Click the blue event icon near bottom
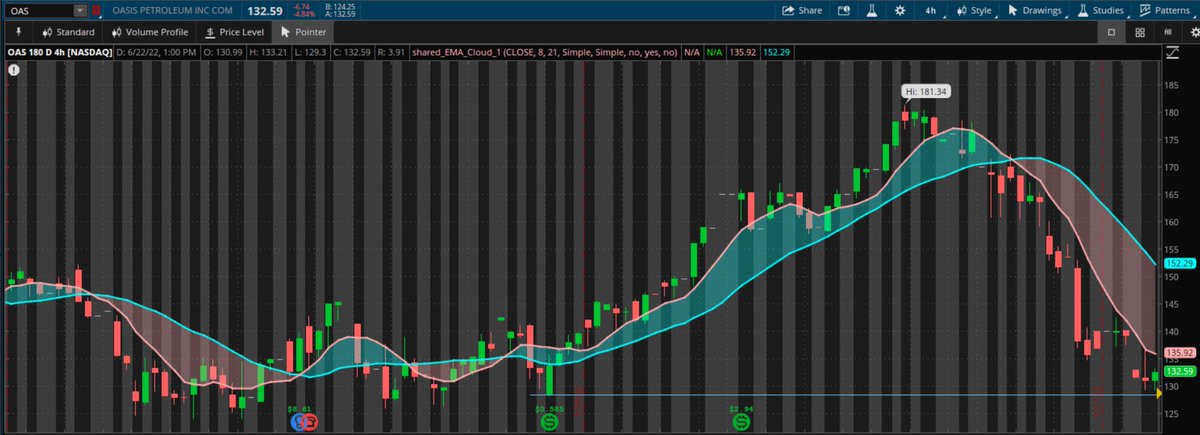Screen dimensions: 1200x435 click(x=297, y=423)
